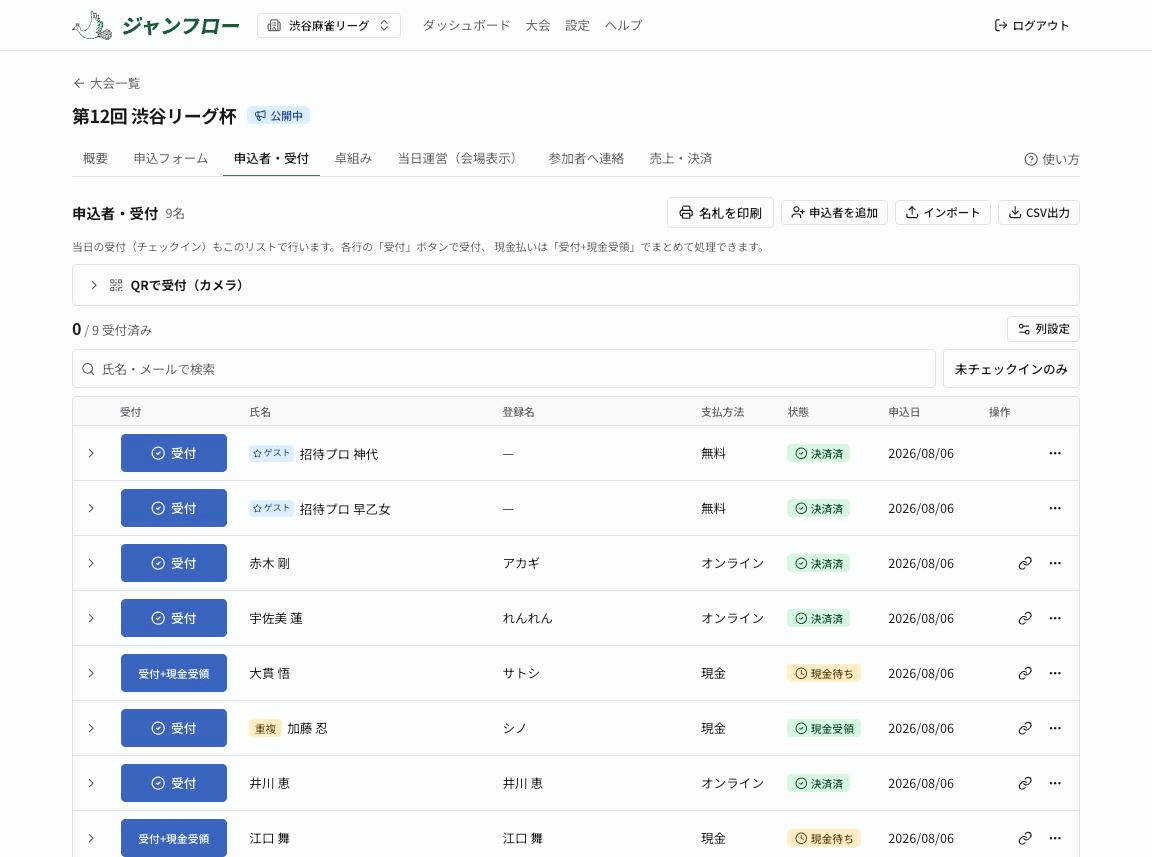Check in 加藤 忍 with 受付

pyautogui.click(x=173, y=728)
